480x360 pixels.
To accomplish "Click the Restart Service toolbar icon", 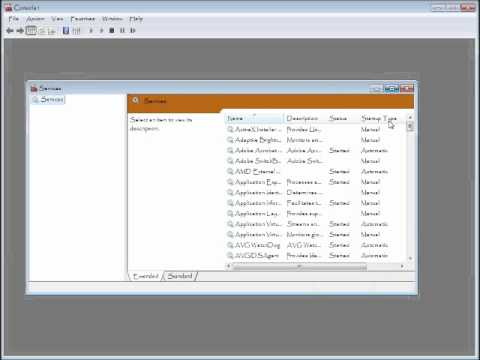I will (132, 31).
